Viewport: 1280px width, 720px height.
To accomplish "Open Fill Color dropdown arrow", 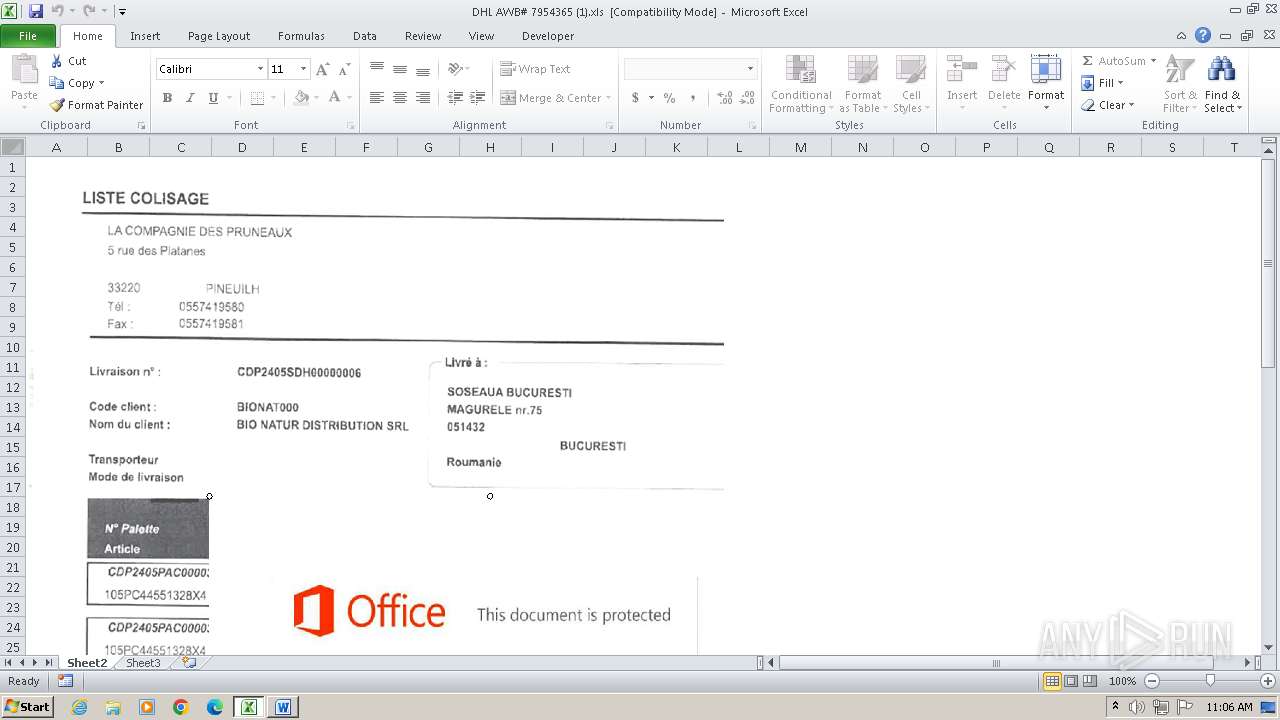I will [315, 98].
